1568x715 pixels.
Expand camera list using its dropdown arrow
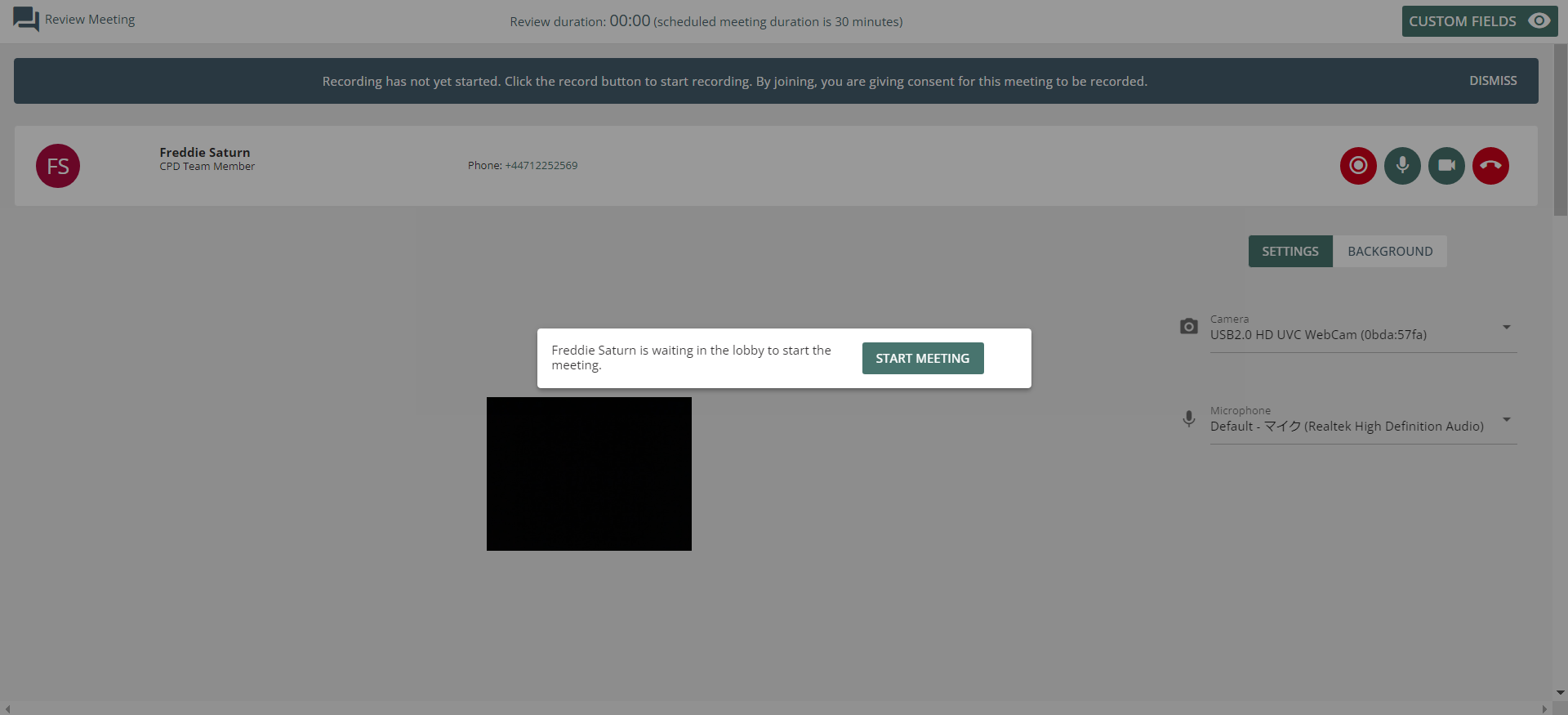click(1507, 328)
